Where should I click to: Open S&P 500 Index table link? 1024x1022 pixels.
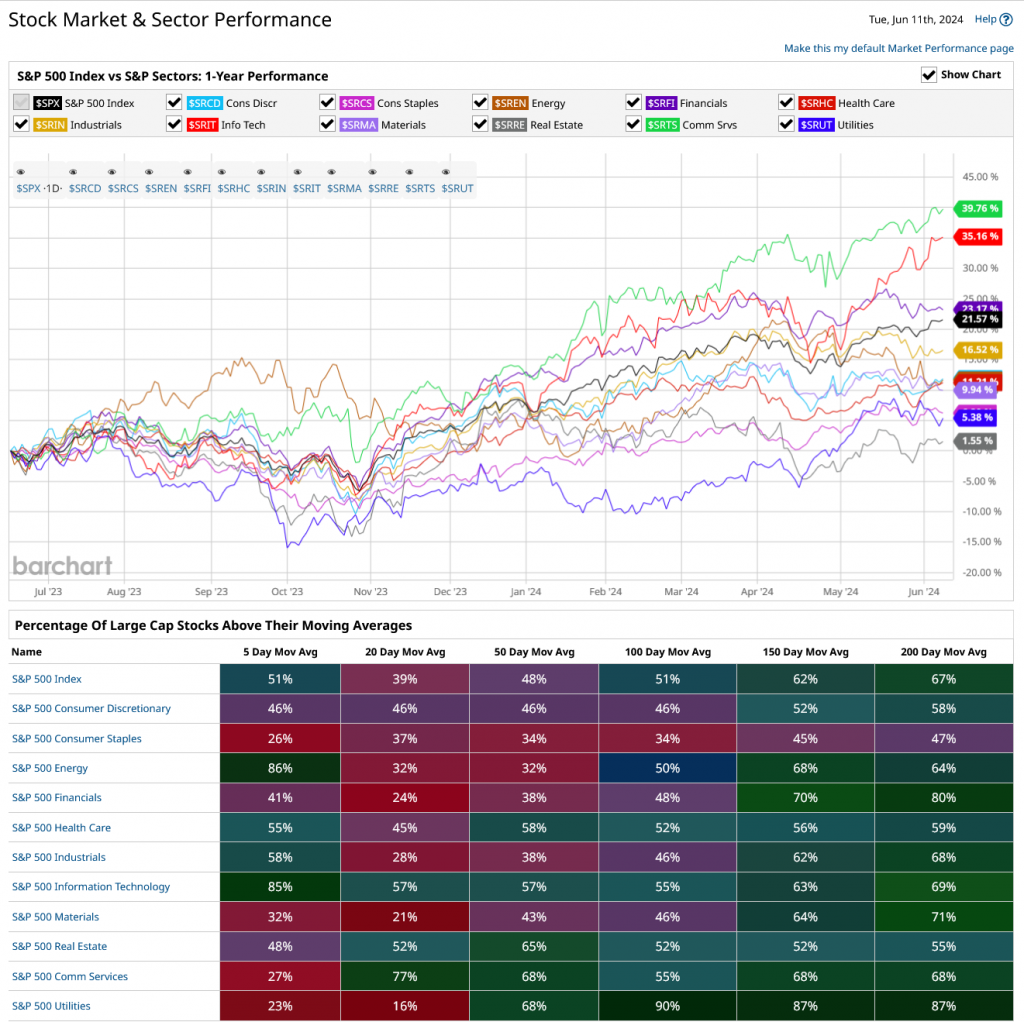pyautogui.click(x=47, y=679)
